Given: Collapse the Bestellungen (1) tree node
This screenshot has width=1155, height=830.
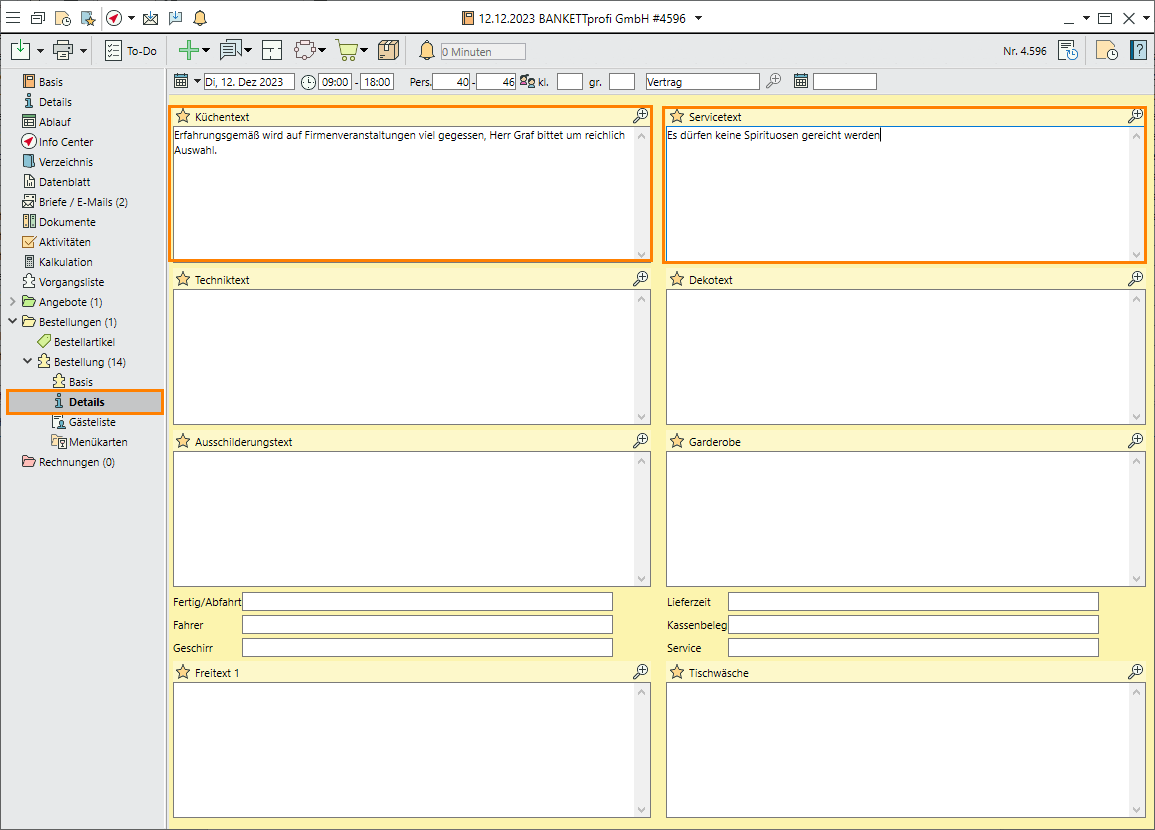Looking at the screenshot, I should 12,322.
